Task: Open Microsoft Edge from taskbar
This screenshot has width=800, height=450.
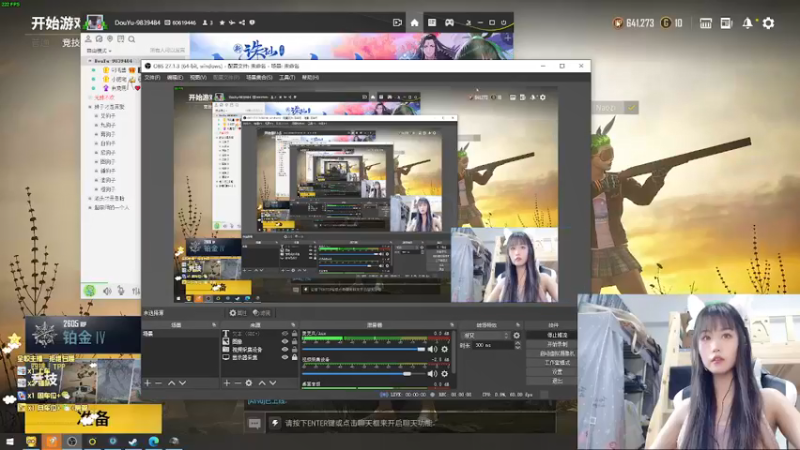Action: (x=154, y=441)
